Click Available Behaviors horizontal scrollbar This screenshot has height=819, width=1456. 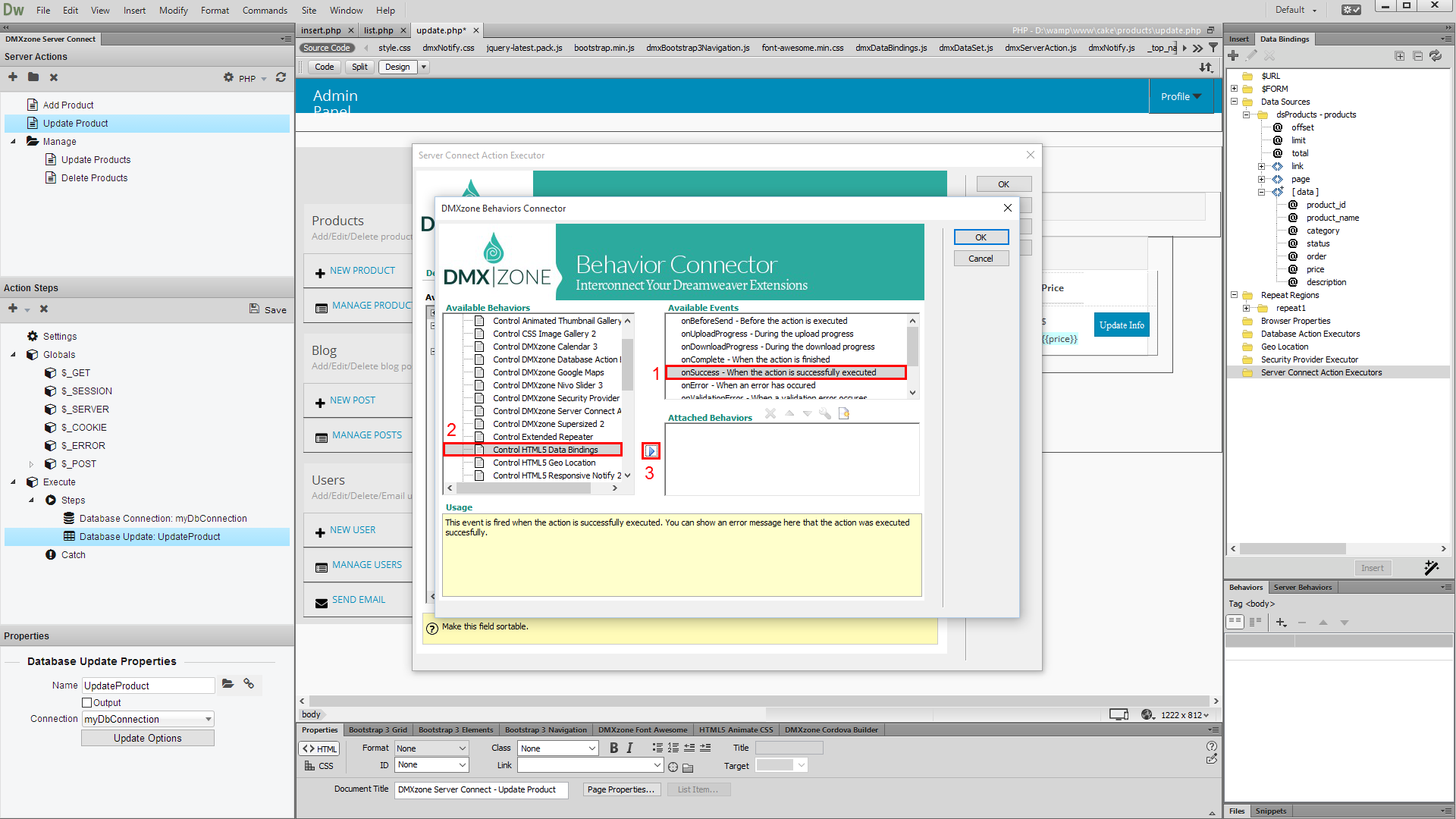pyautogui.click(x=532, y=488)
